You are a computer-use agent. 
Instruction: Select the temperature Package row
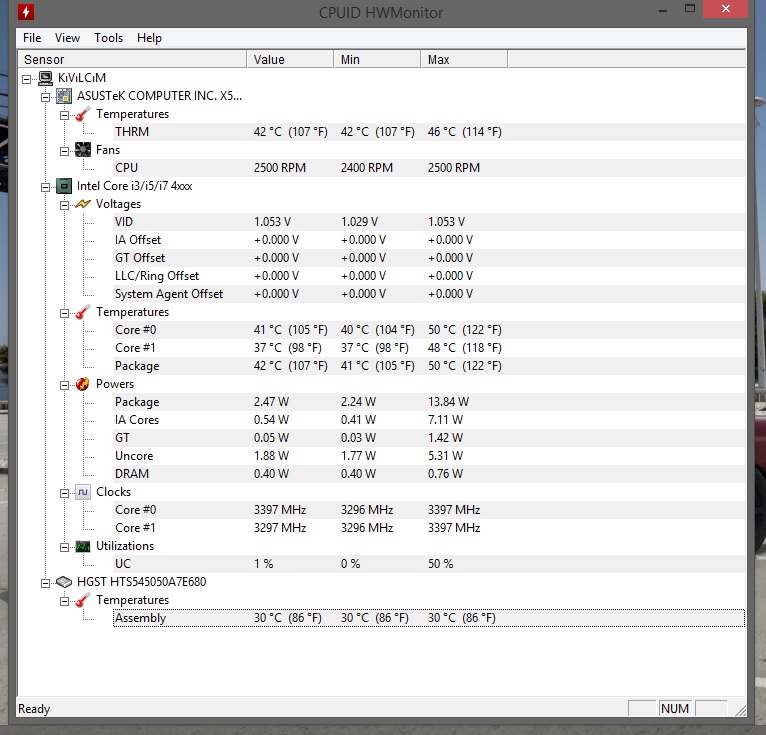pyautogui.click(x=429, y=366)
